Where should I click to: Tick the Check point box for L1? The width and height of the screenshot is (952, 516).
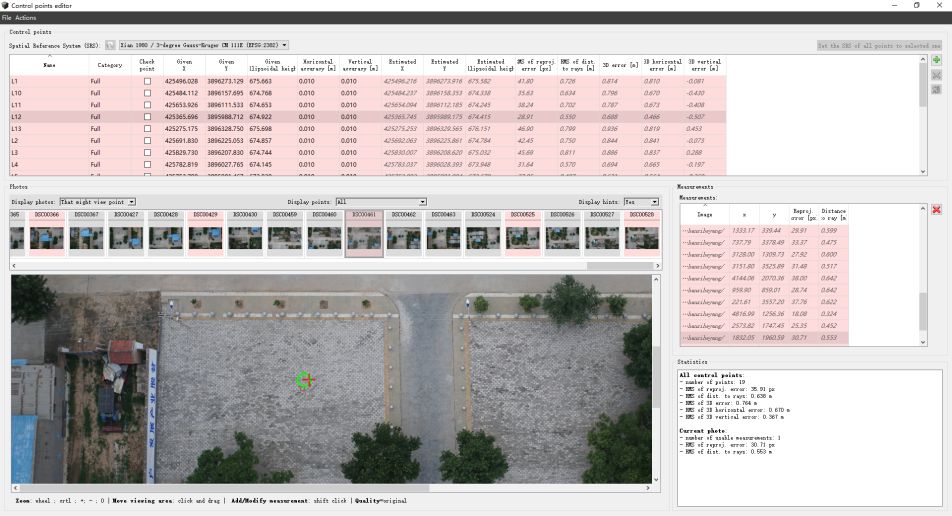pyautogui.click(x=147, y=81)
